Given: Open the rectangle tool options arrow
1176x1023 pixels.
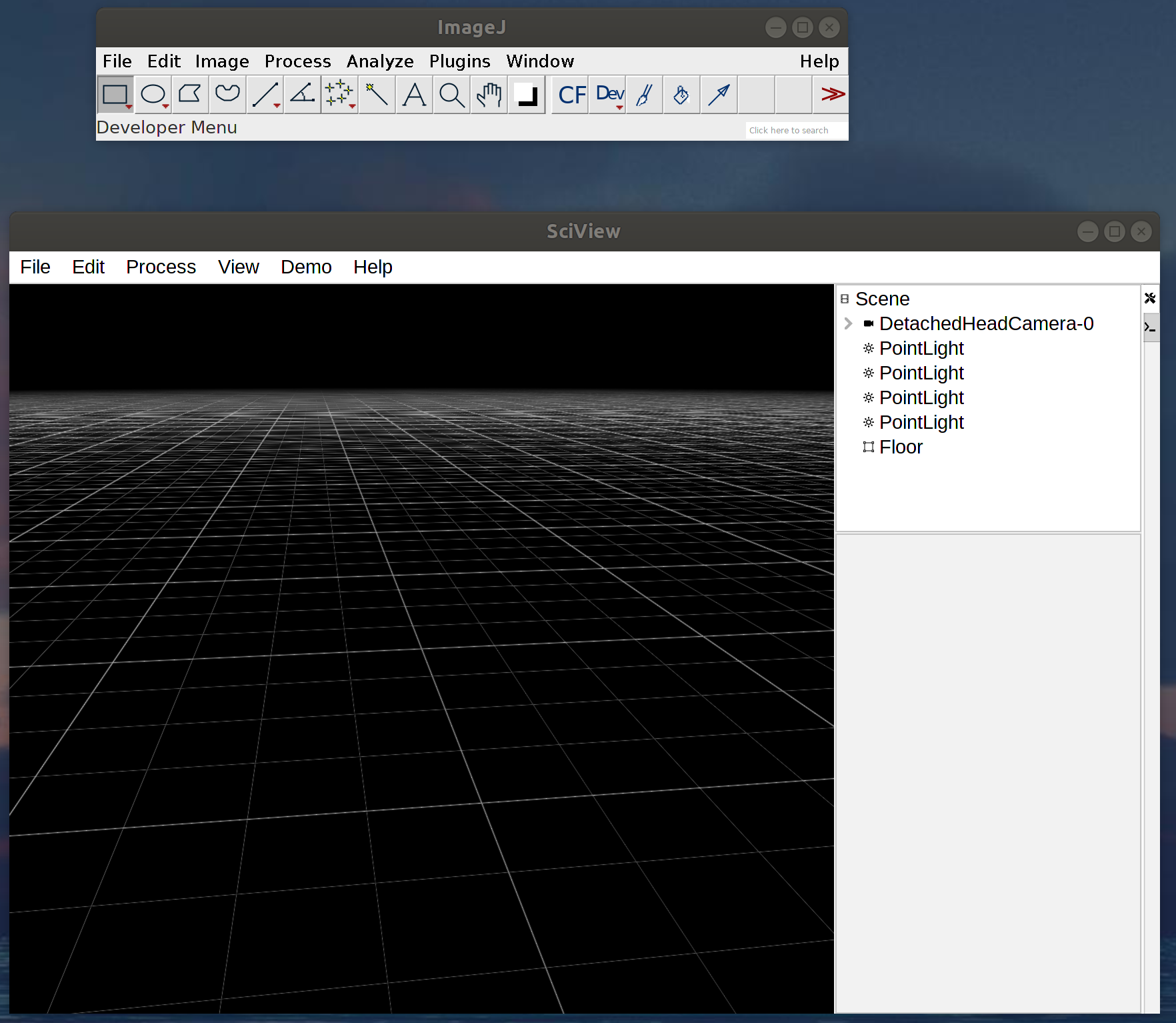Looking at the screenshot, I should [129, 107].
